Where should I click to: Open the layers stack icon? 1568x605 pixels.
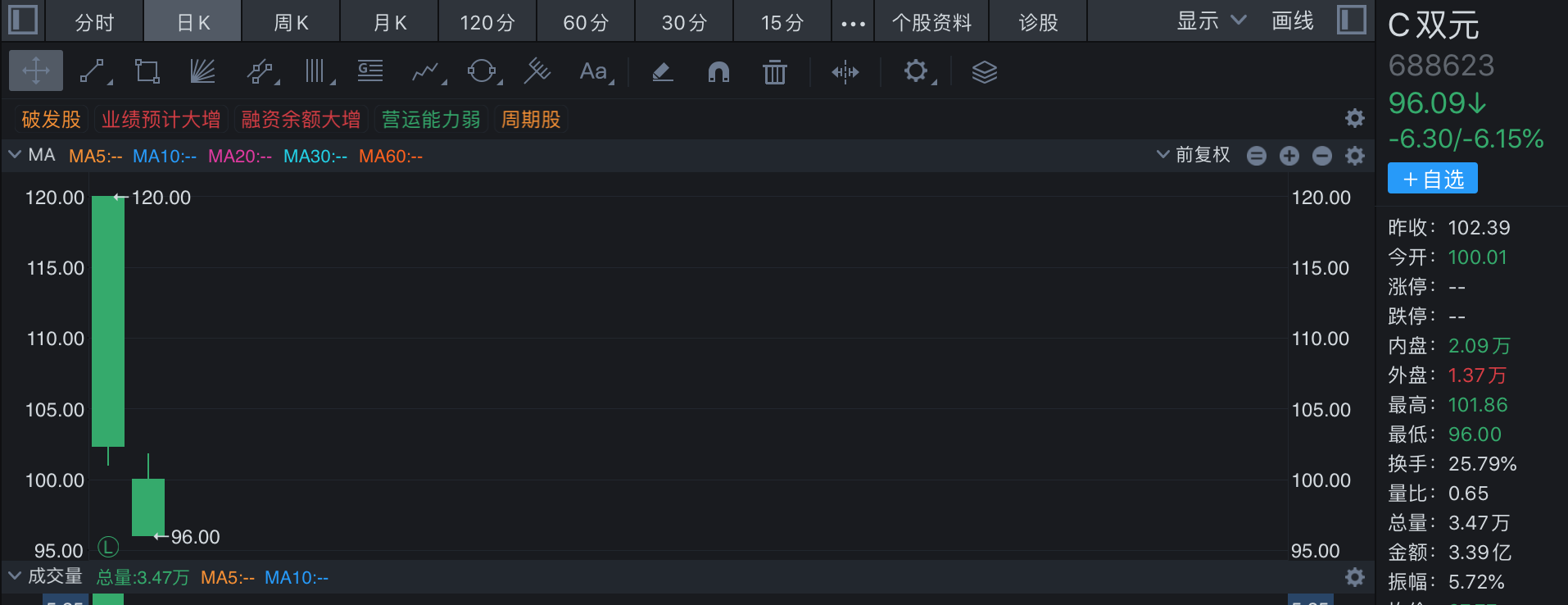pyautogui.click(x=984, y=72)
